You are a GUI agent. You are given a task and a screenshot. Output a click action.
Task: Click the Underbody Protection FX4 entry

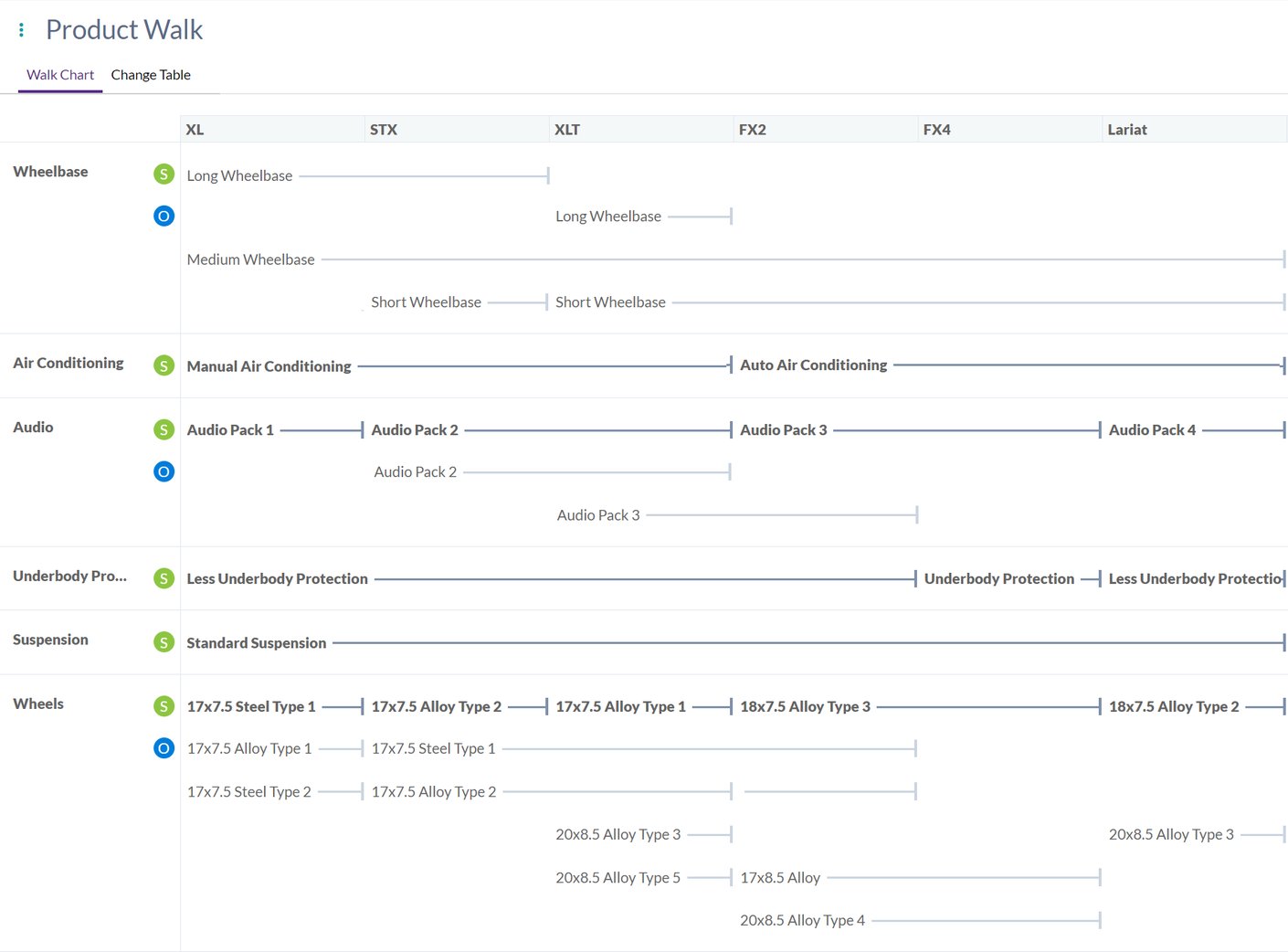click(998, 578)
